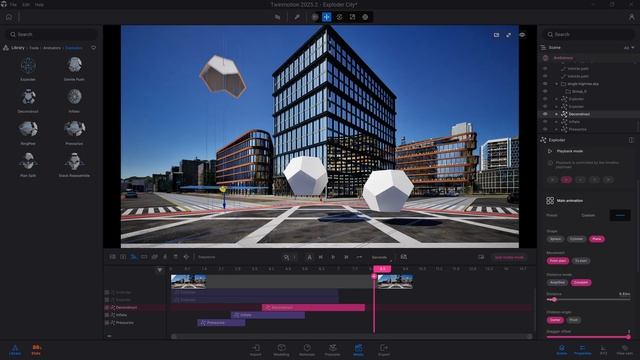Choose the From start movement option
This screenshot has height=360, width=640.
tap(558, 260)
